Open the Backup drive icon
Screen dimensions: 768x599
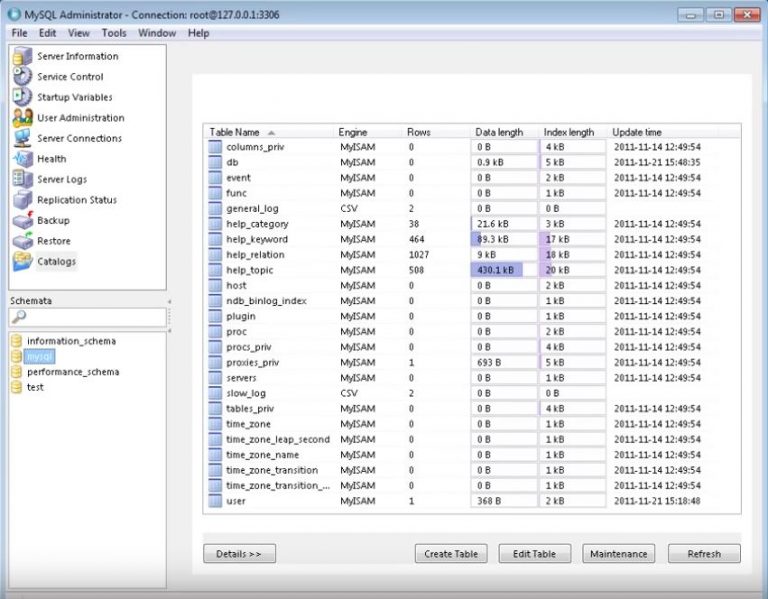[x=22, y=220]
